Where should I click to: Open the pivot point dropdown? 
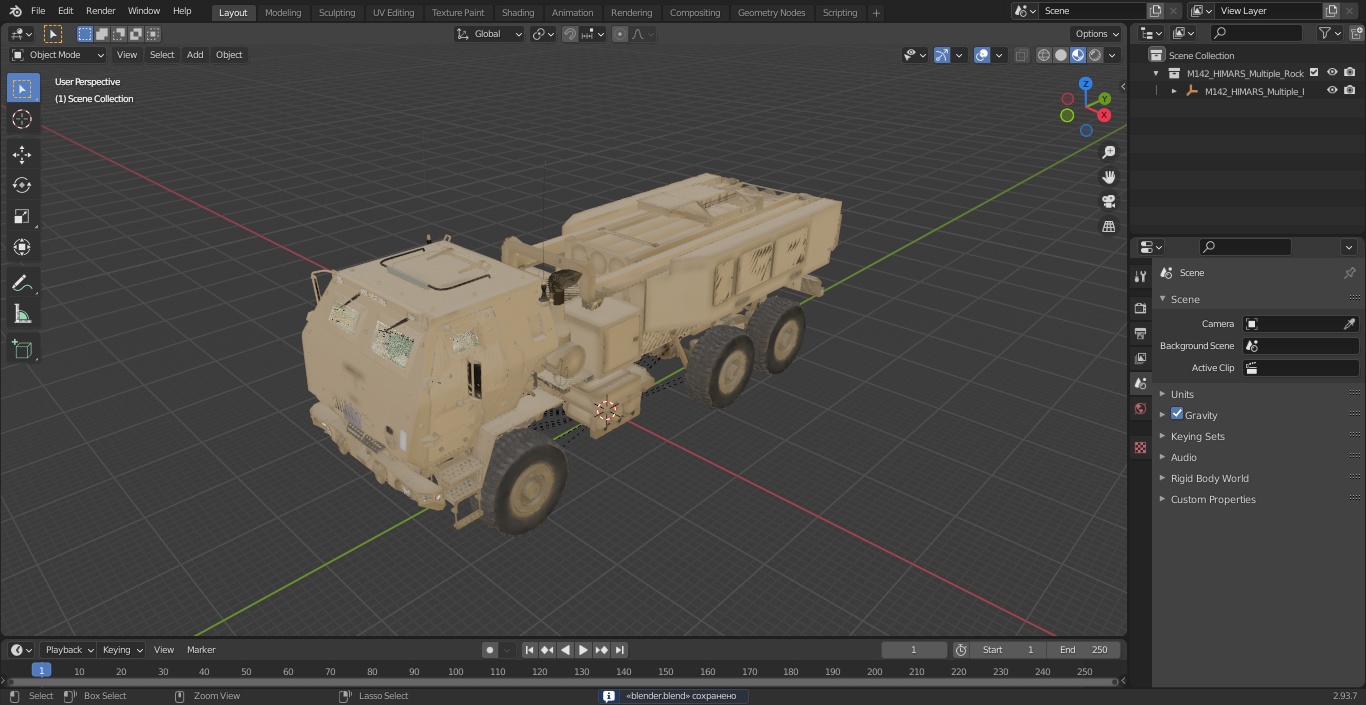click(x=543, y=34)
